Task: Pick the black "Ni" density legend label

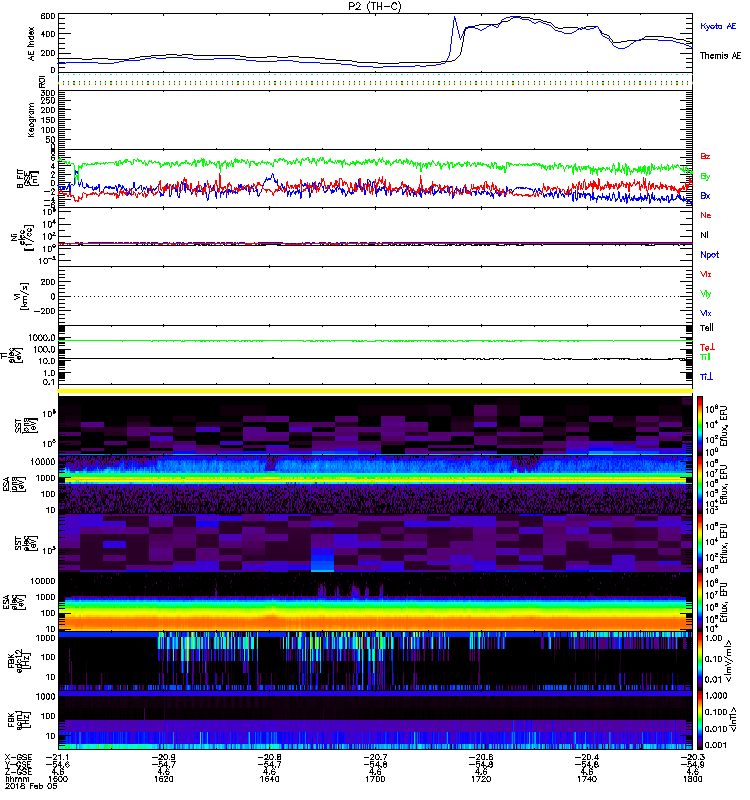Action: (x=704, y=235)
